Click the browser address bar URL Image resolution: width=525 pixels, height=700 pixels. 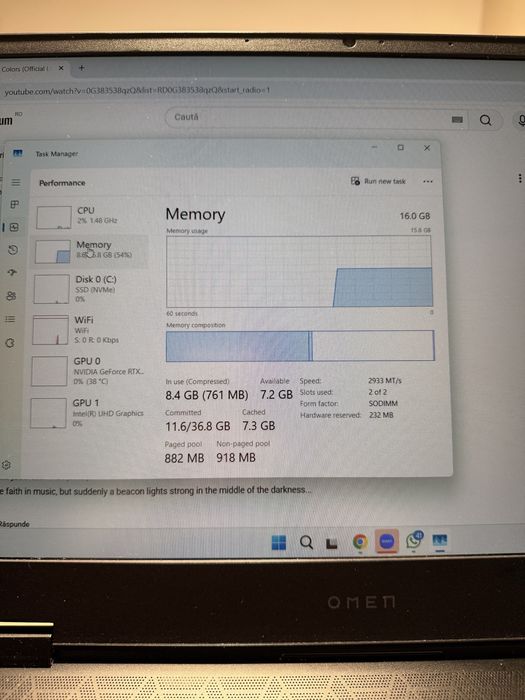tap(137, 91)
